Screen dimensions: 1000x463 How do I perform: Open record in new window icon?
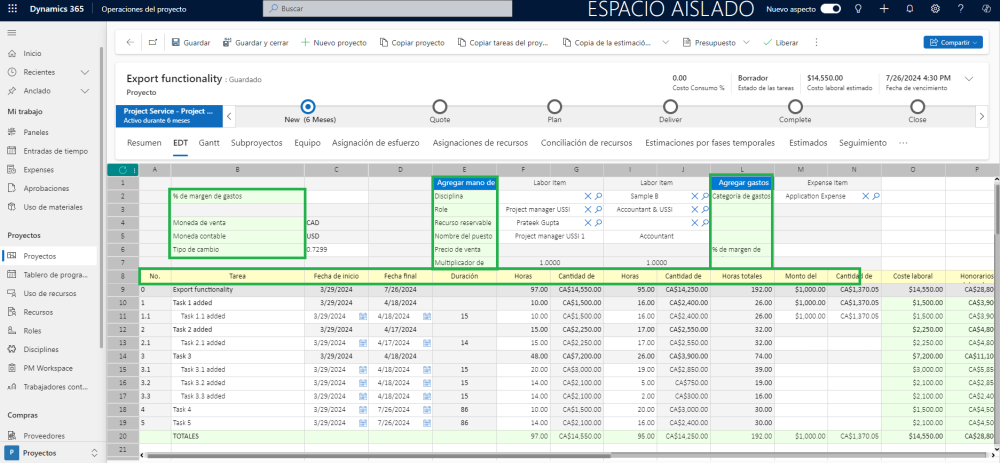point(152,43)
